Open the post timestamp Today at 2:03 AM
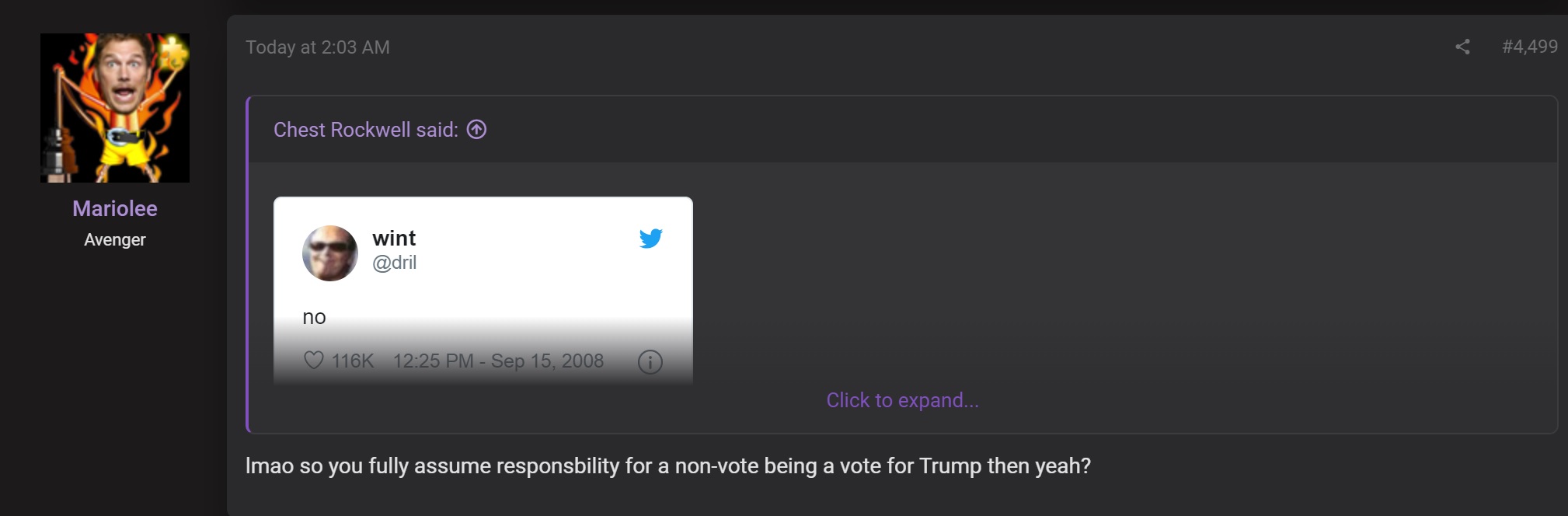This screenshot has height=516, width=1568. pyautogui.click(x=318, y=47)
